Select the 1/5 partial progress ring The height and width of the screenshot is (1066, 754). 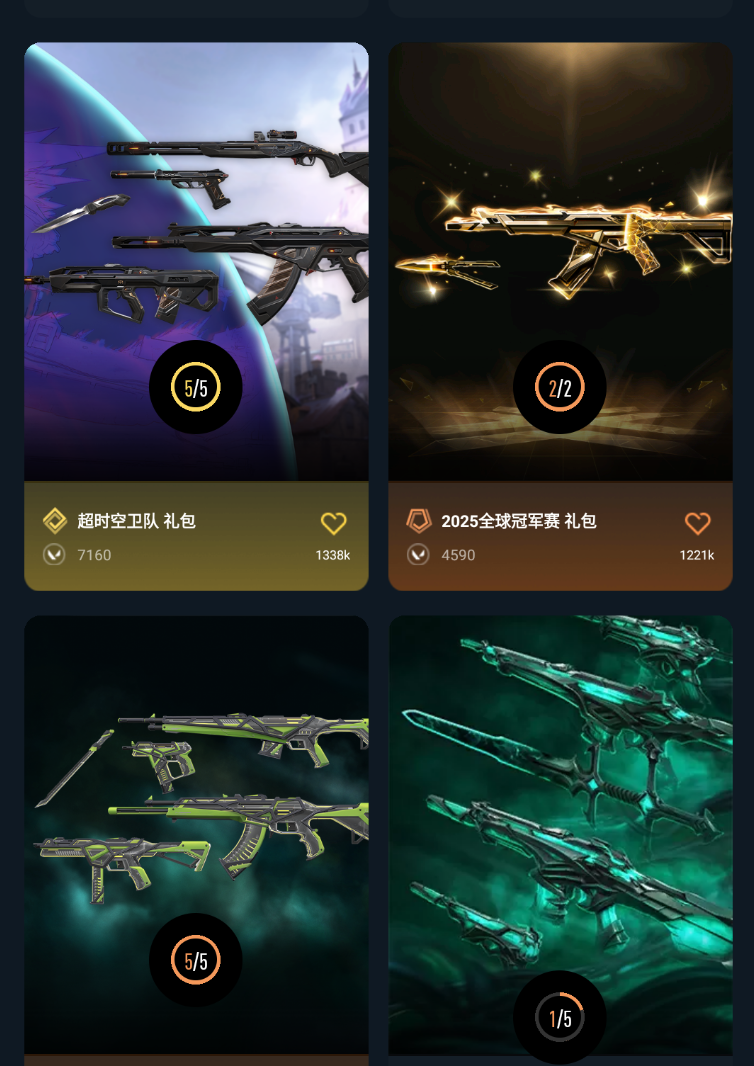tap(560, 1018)
